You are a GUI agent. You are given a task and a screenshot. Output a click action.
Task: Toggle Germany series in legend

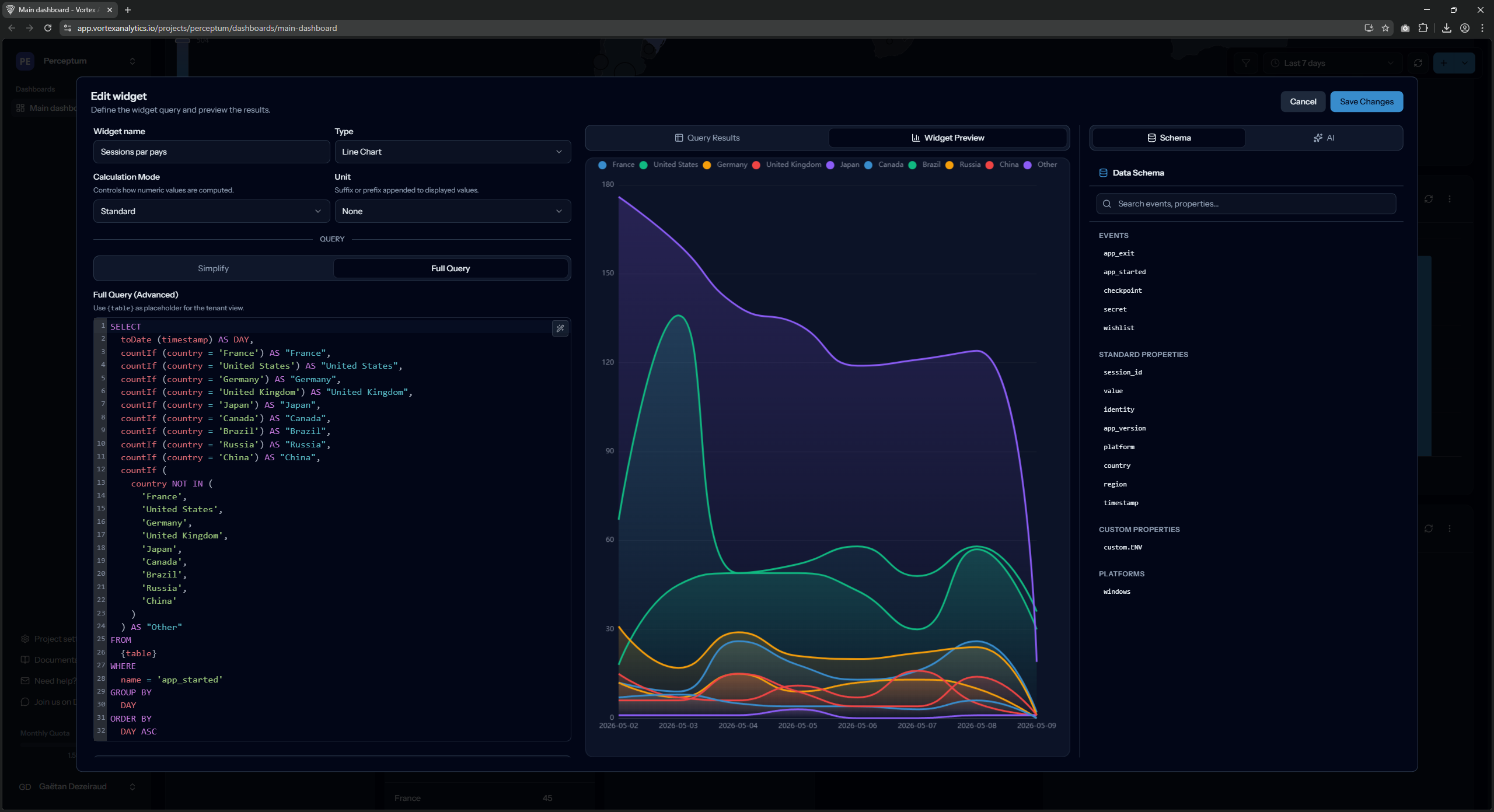(725, 164)
